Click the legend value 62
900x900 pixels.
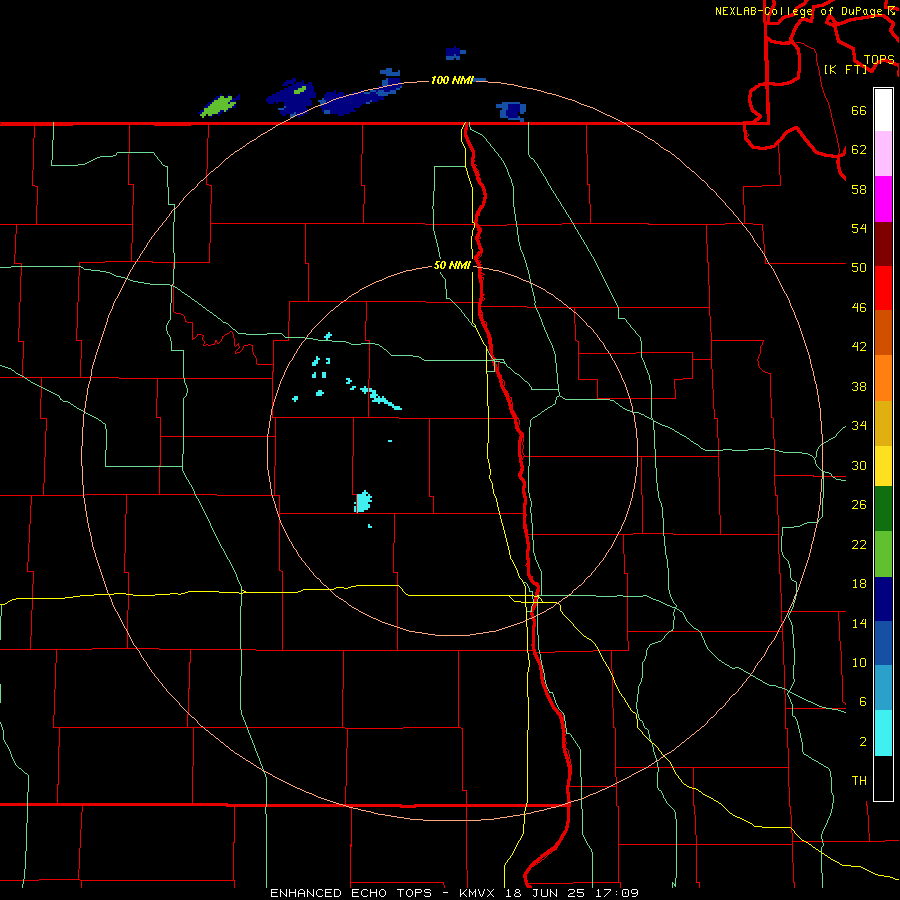coord(859,150)
